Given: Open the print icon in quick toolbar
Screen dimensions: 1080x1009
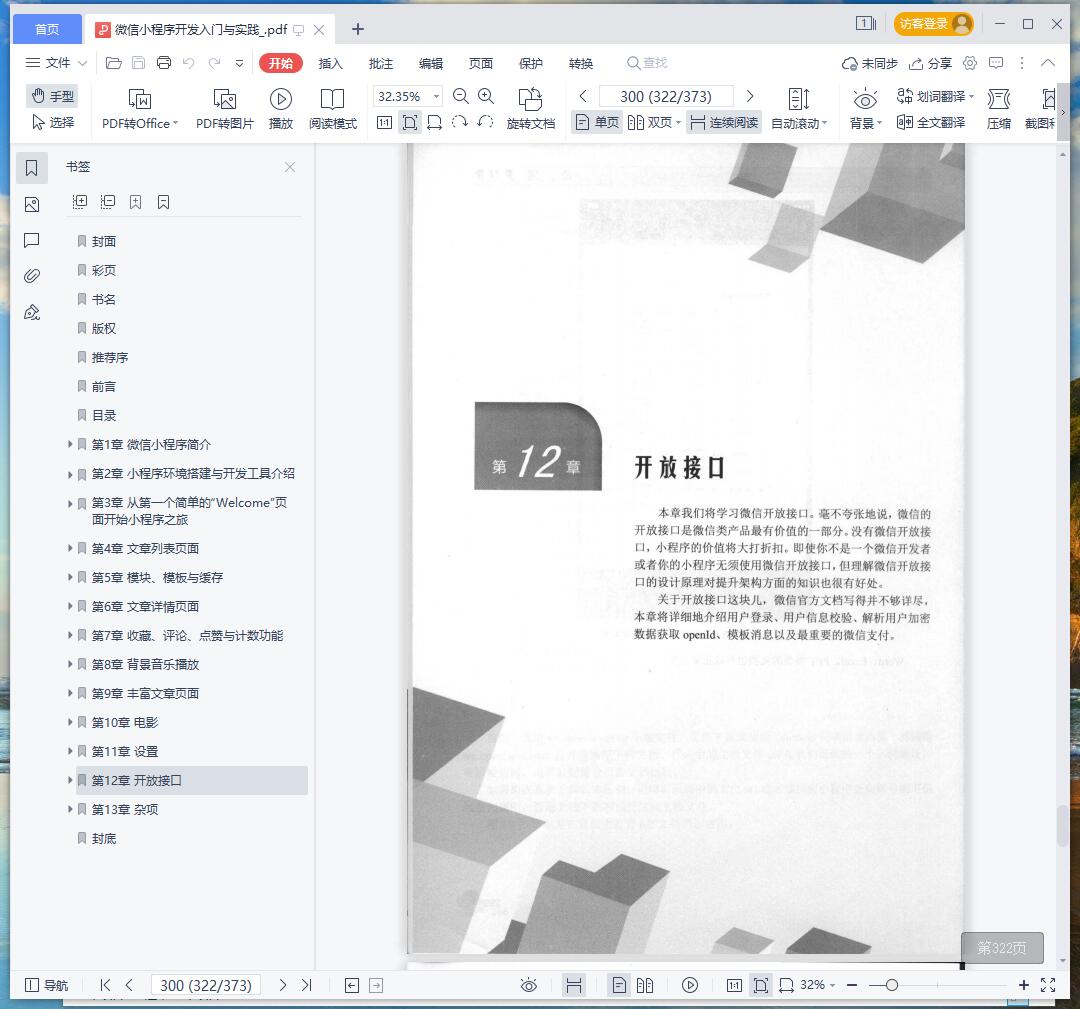Looking at the screenshot, I should coord(164,63).
